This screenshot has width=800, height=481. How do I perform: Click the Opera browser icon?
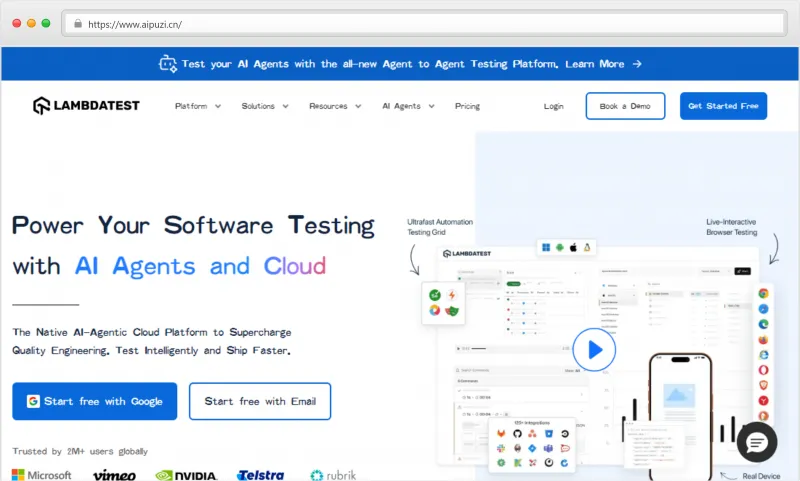[763, 369]
